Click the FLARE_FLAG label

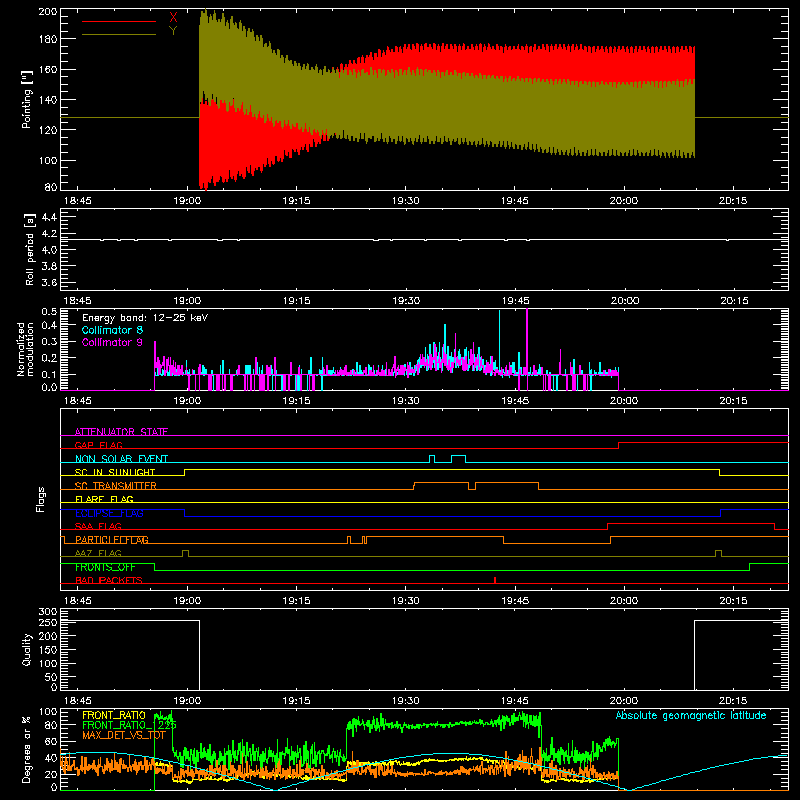click(x=104, y=499)
